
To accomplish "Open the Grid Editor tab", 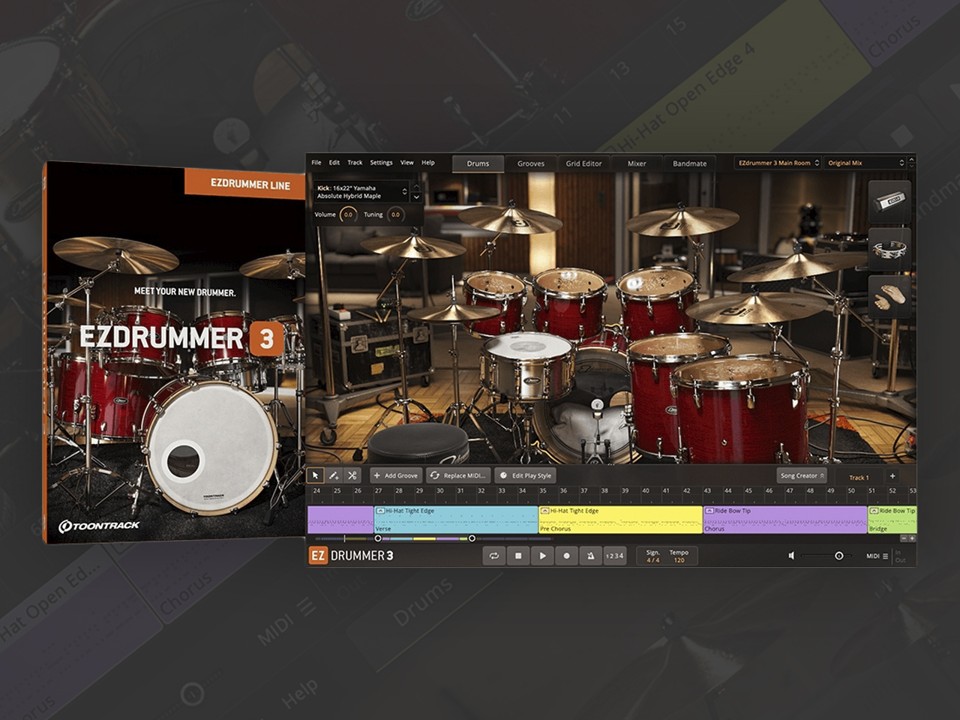I will (583, 163).
